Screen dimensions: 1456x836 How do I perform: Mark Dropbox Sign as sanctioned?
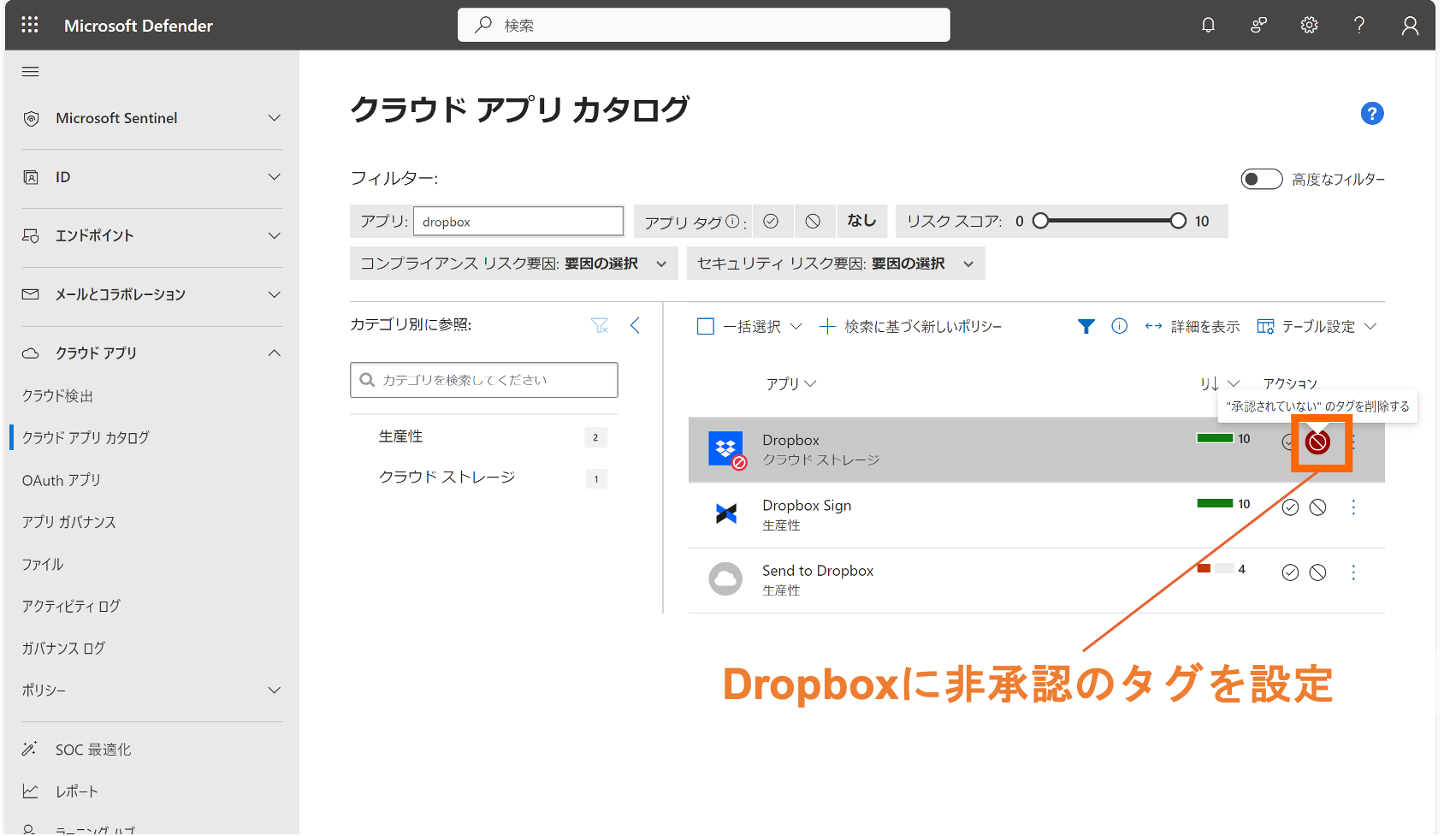coord(1290,507)
